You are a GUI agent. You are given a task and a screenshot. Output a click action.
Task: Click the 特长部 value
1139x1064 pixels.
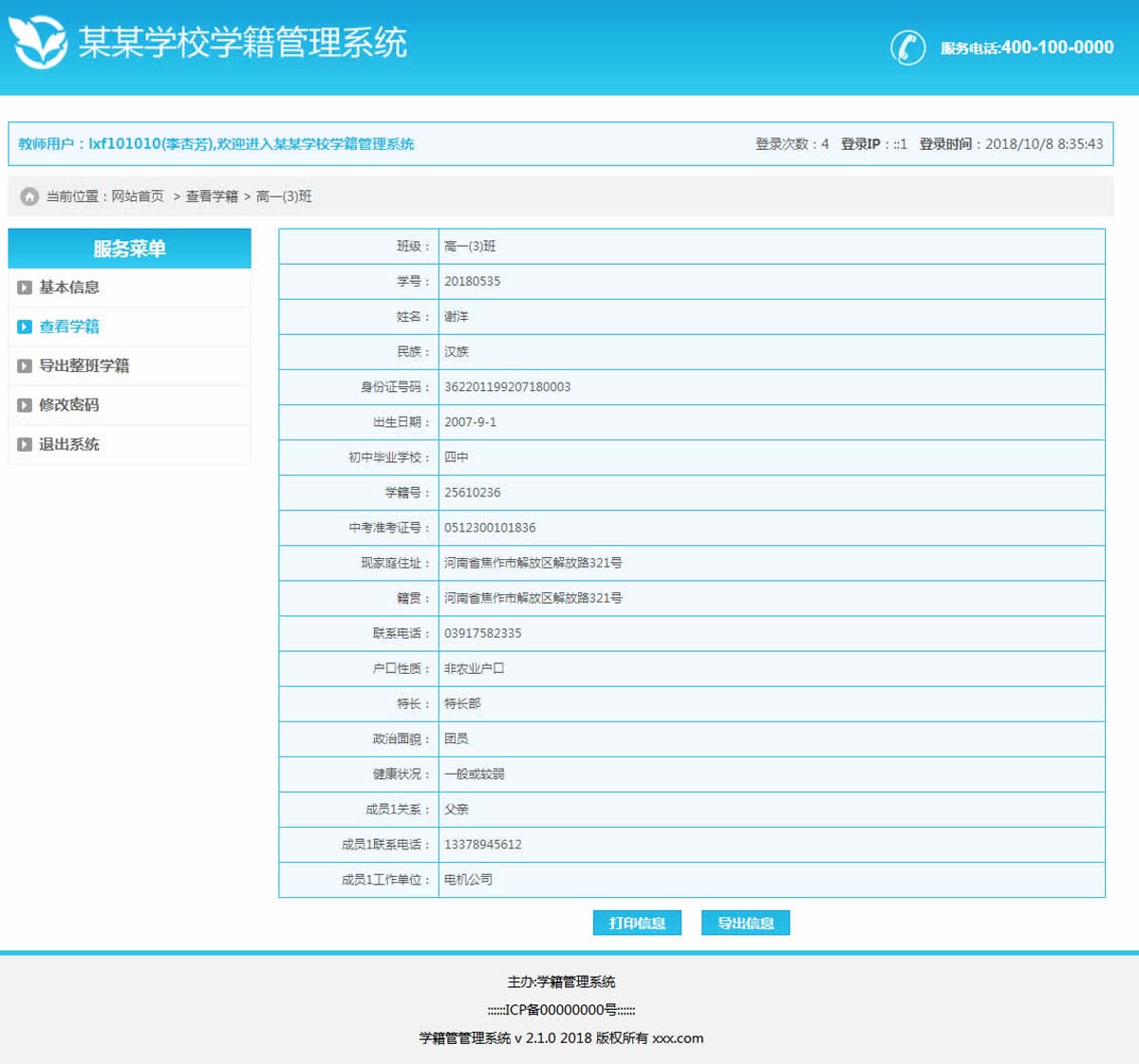coord(462,703)
